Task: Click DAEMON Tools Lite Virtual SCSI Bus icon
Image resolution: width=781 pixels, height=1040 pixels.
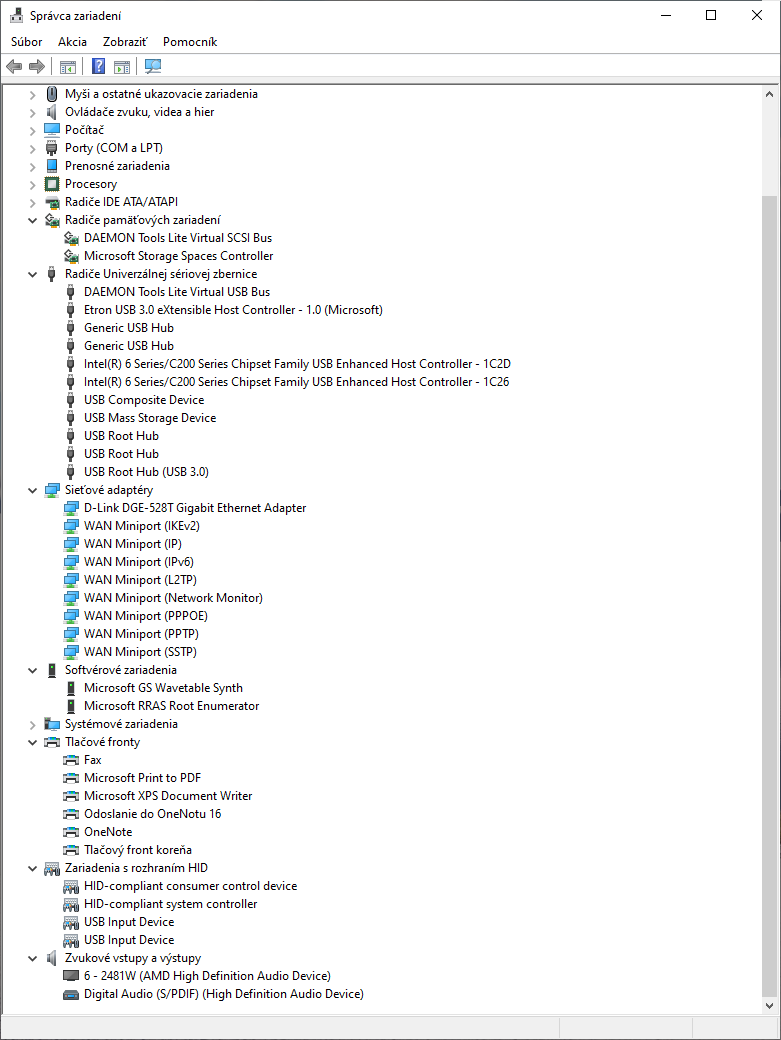Action: click(71, 237)
